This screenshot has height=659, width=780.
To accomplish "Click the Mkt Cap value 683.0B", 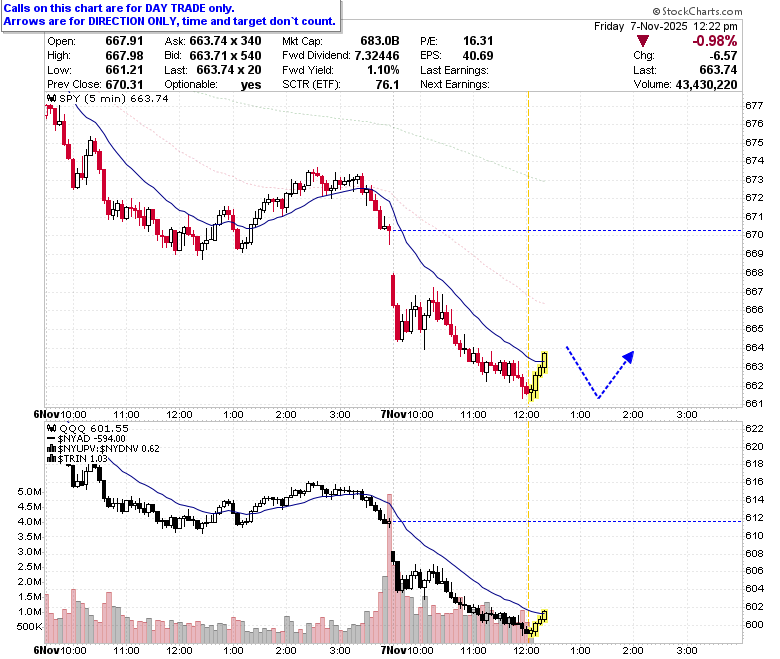I will (x=380, y=41).
